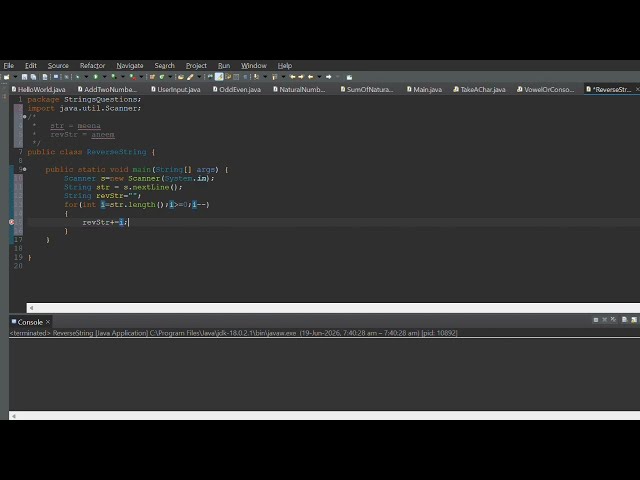Switch to the NaturalNumb... editor tab
Image resolution: width=640 pixels, height=480 pixels.
pyautogui.click(x=299, y=89)
